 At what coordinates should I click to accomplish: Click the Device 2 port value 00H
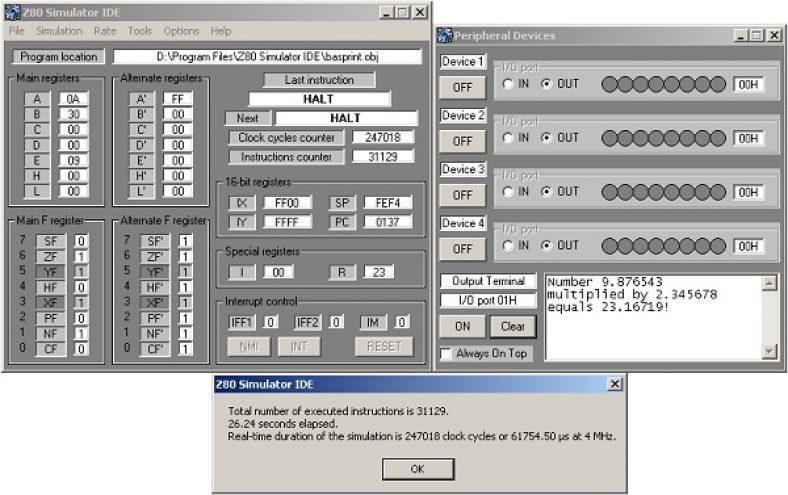tap(748, 138)
